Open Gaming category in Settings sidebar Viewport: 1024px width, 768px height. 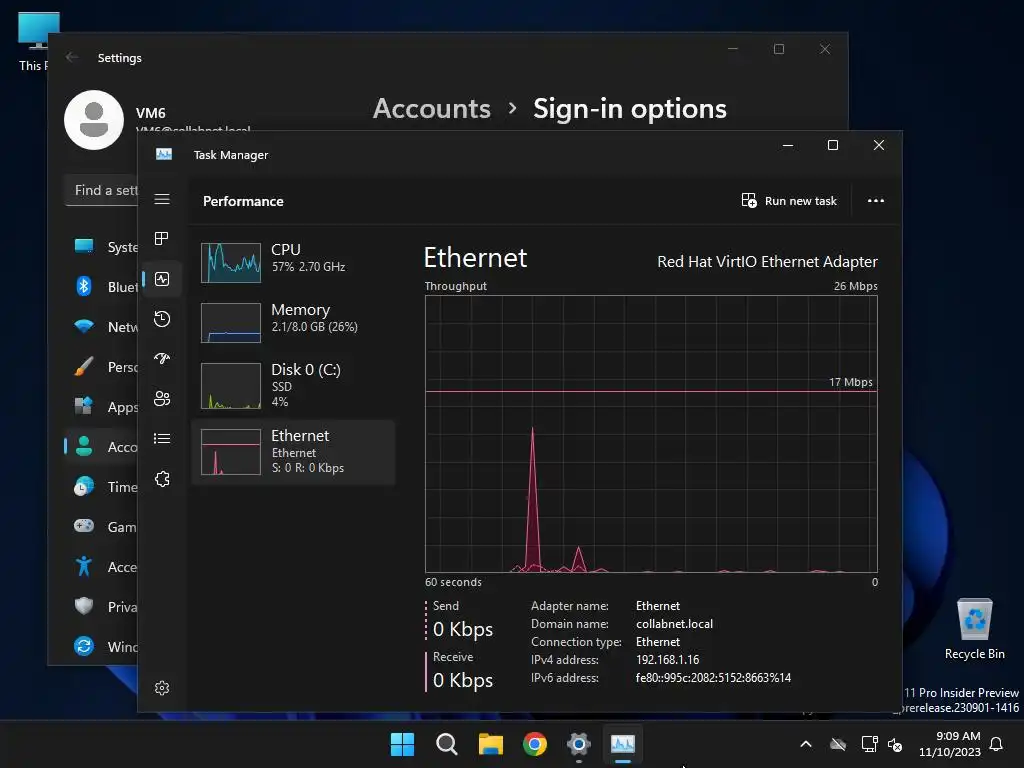(102, 526)
